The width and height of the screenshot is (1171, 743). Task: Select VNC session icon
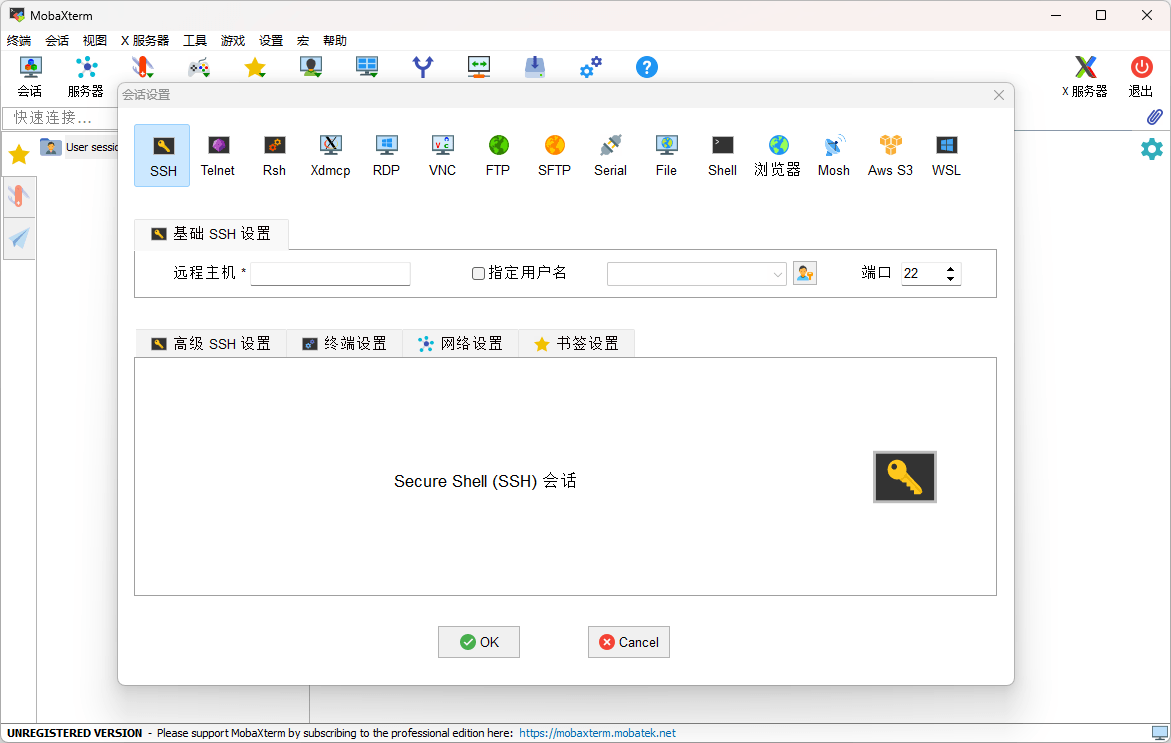(442, 155)
